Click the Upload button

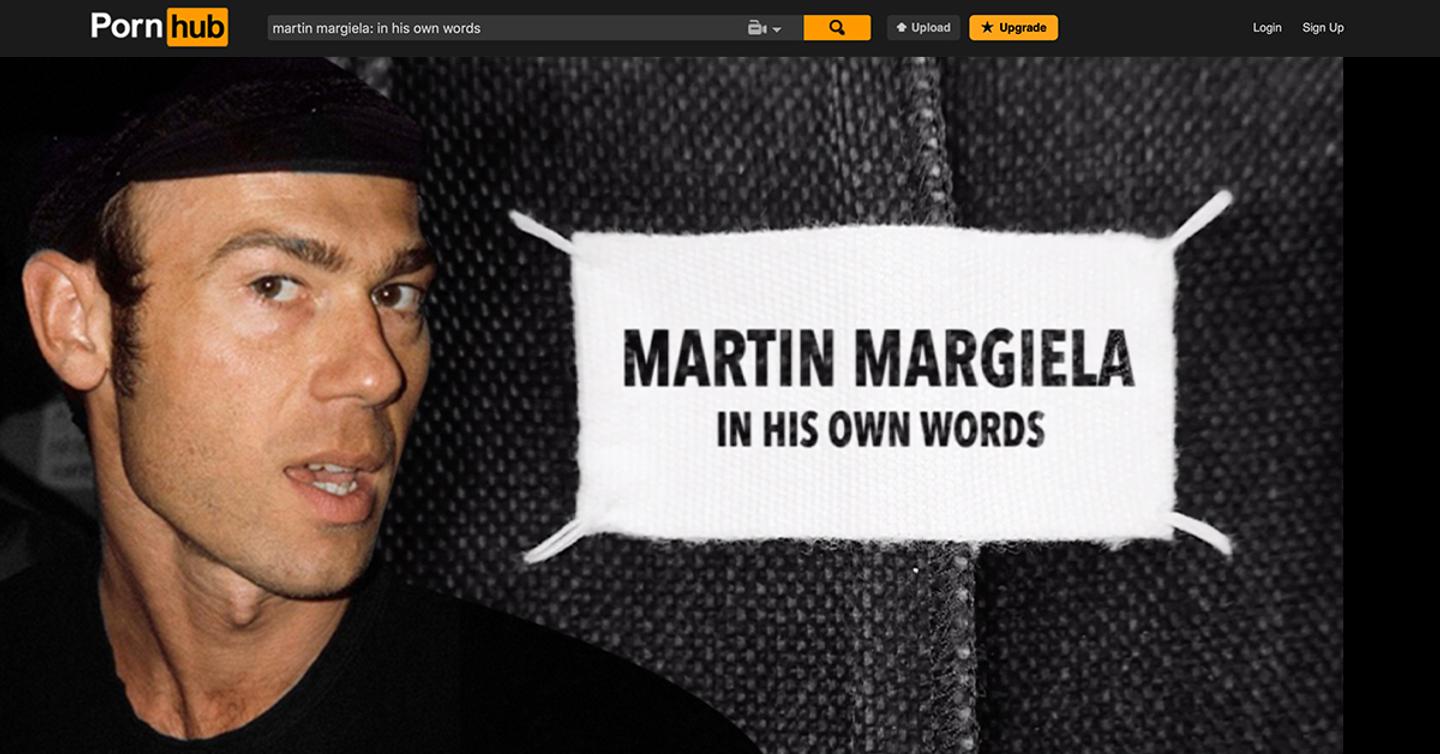(924, 28)
